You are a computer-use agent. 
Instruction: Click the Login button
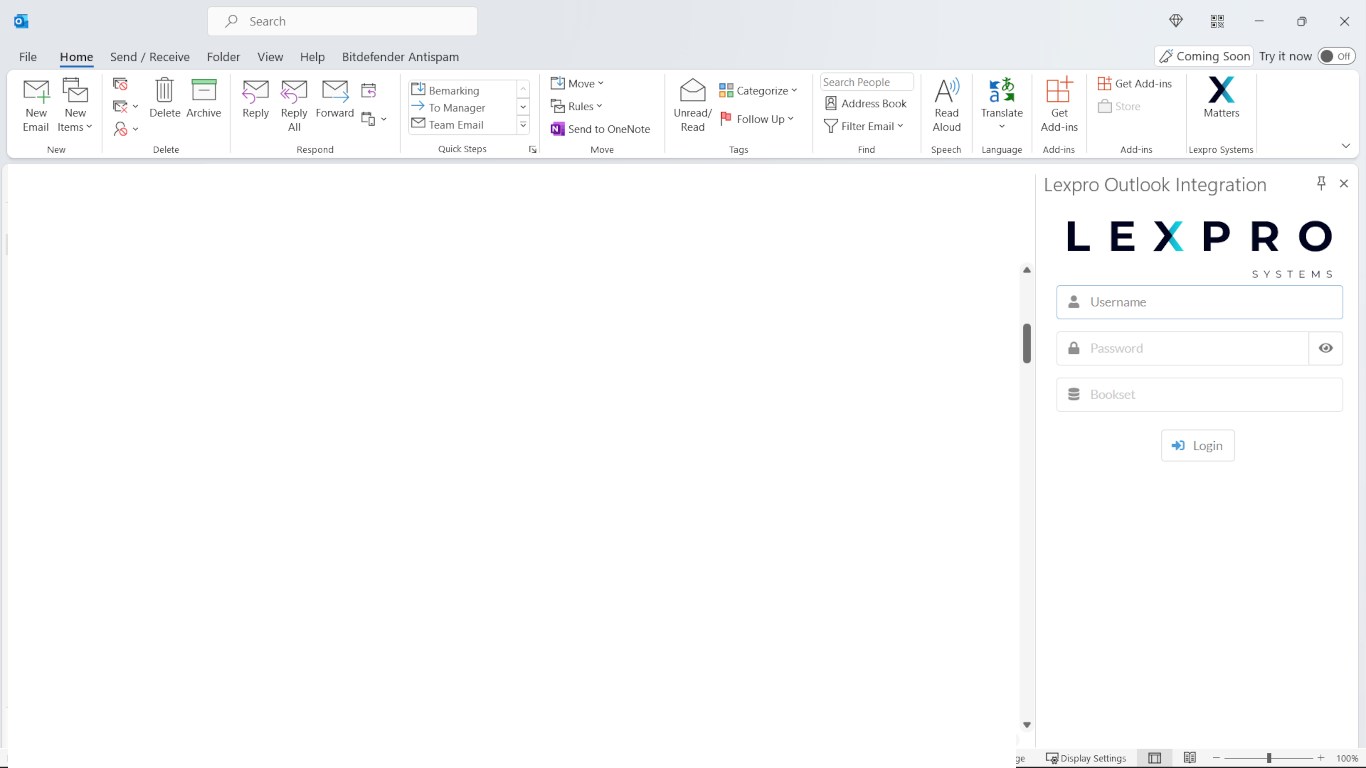[1198, 446]
